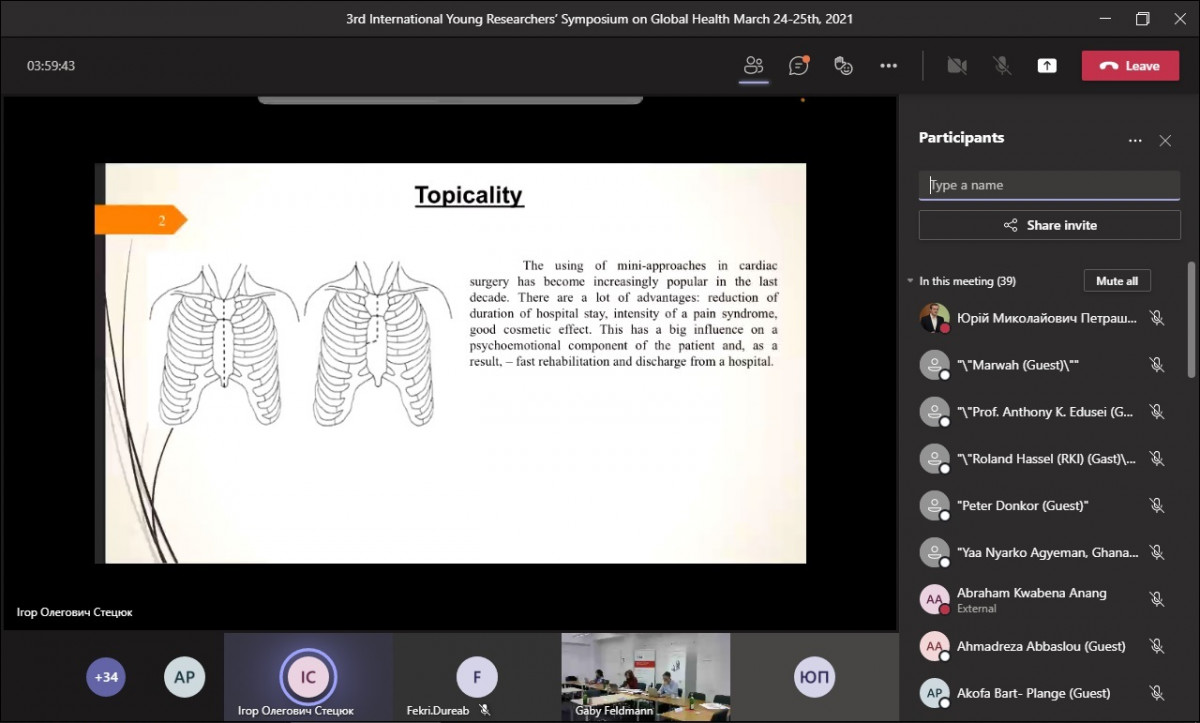1200x723 pixels.
Task: Click the participants list scrollbar
Action: point(1190,320)
